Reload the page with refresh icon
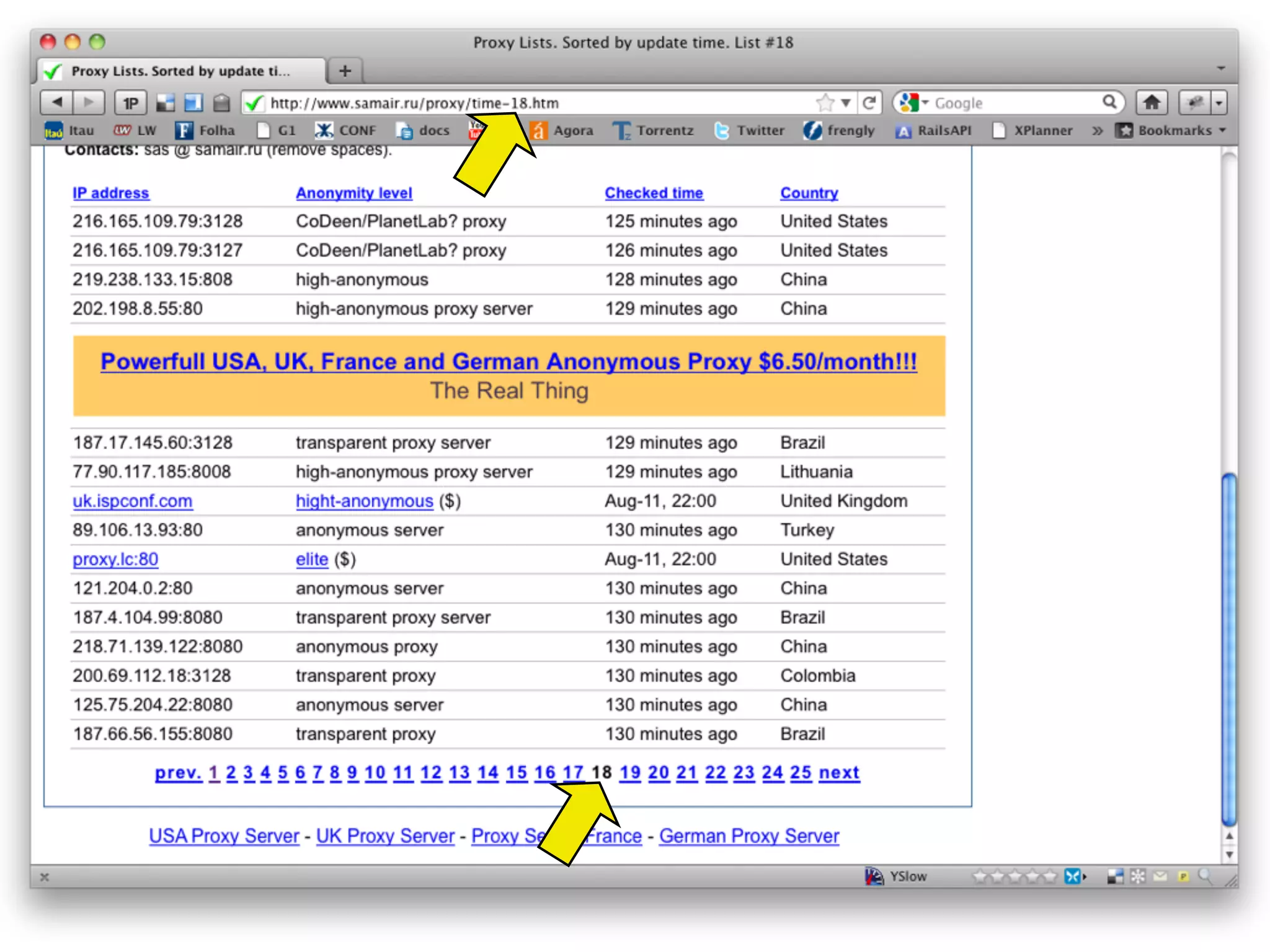 pos(869,103)
